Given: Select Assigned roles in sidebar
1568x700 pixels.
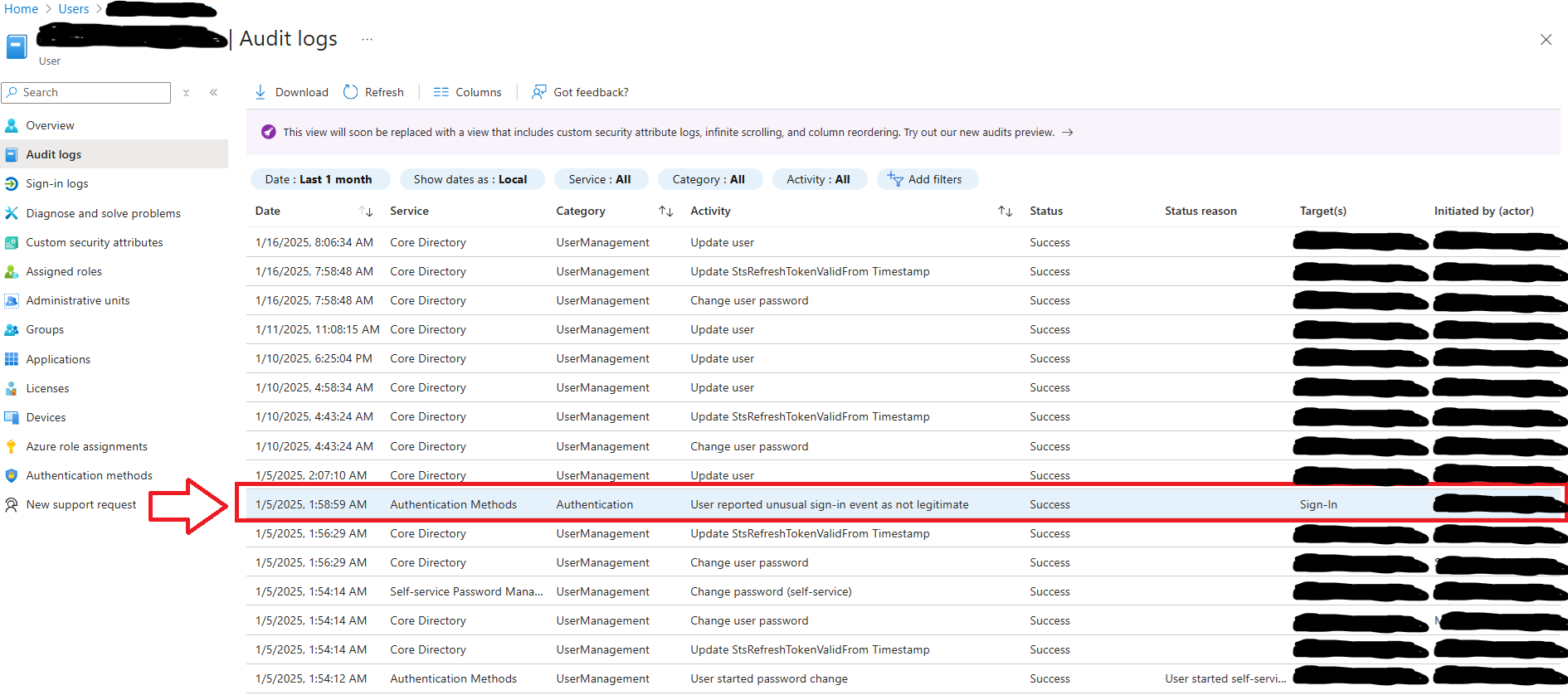Looking at the screenshot, I should coord(64,272).
